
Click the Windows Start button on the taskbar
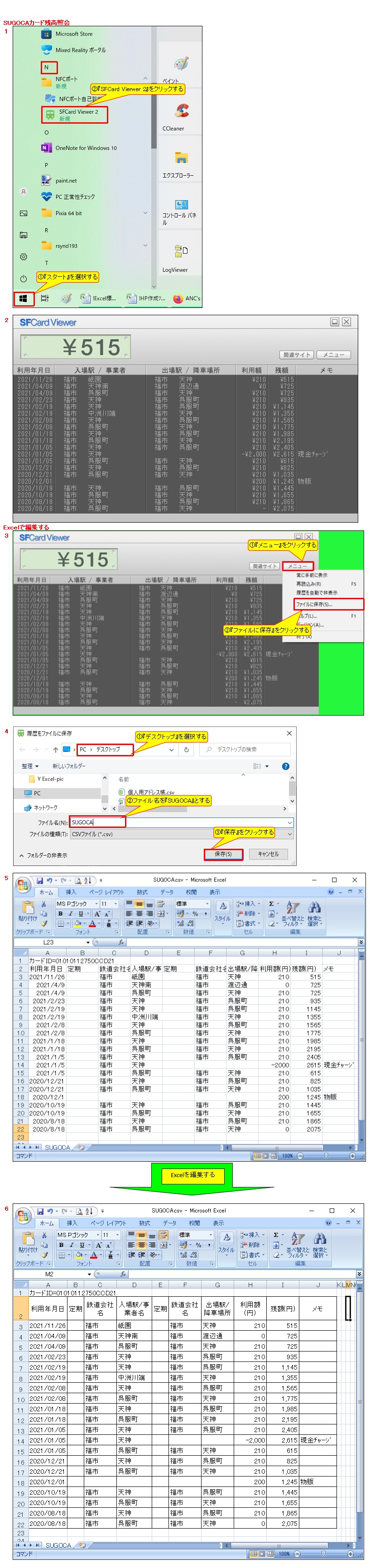(x=23, y=298)
